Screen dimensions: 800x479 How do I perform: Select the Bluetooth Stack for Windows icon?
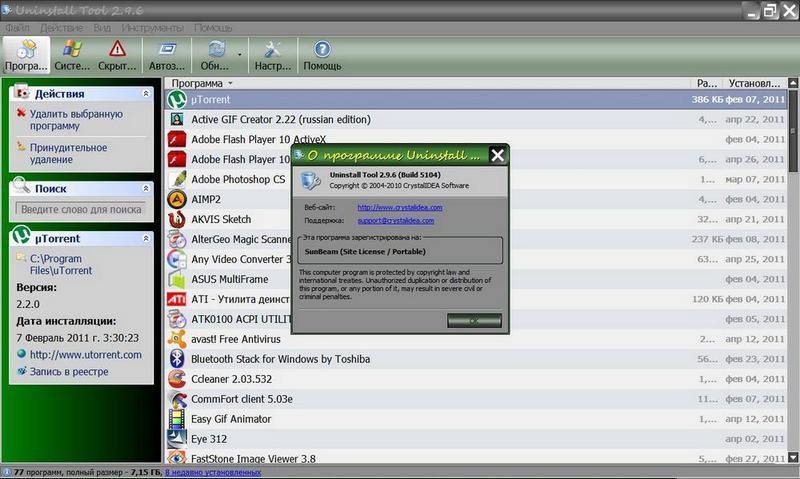[177, 359]
